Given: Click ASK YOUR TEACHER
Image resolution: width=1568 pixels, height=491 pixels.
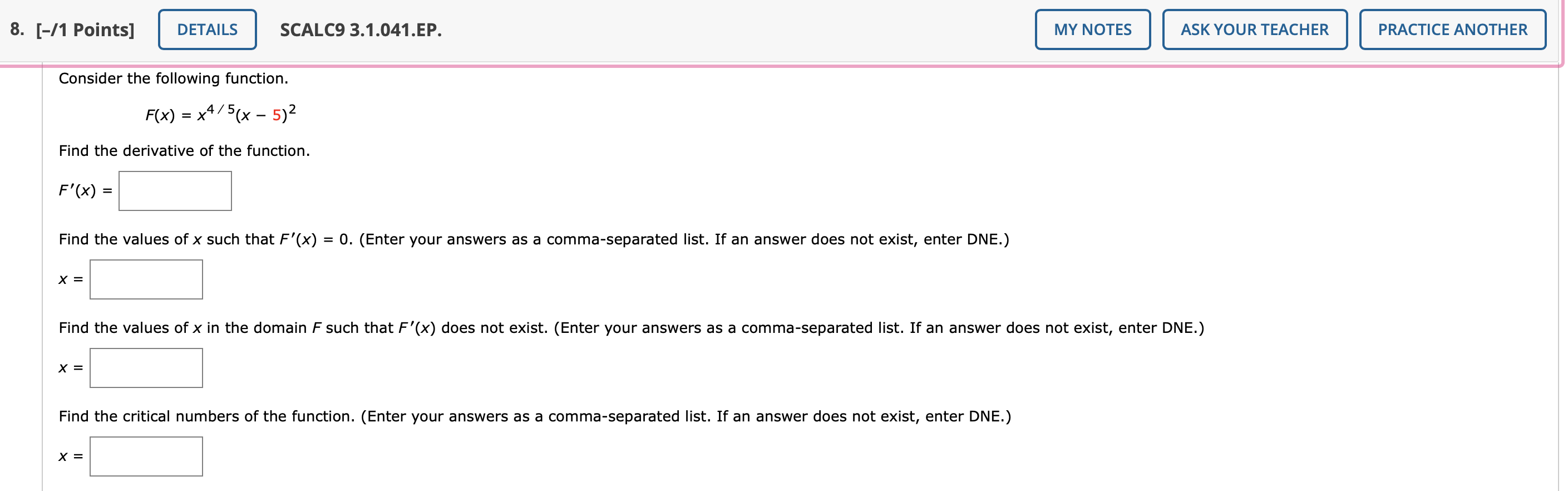Looking at the screenshot, I should 1255,28.
